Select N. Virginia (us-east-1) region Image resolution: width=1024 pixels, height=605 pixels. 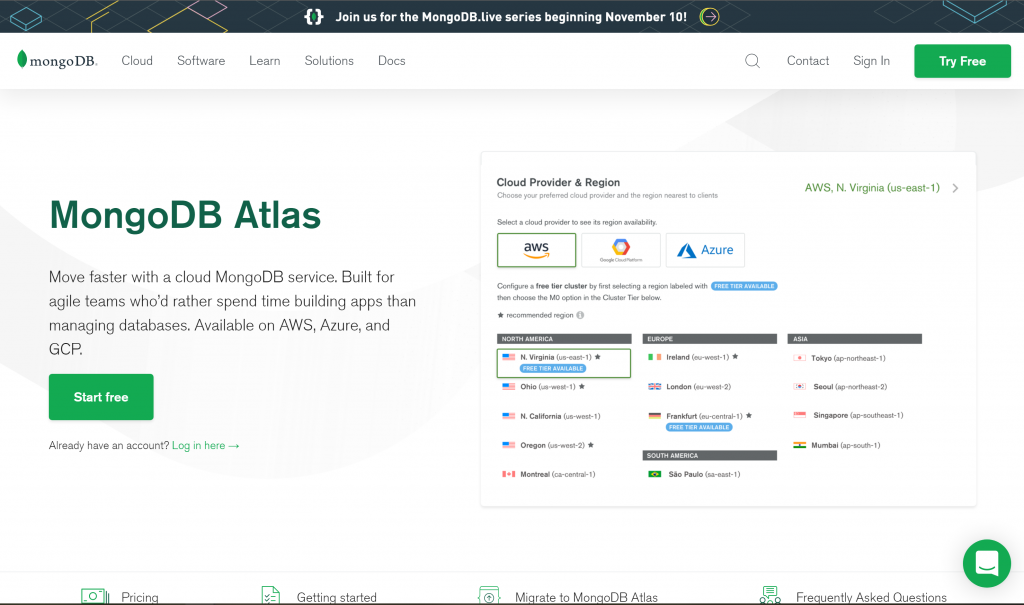[564, 363]
